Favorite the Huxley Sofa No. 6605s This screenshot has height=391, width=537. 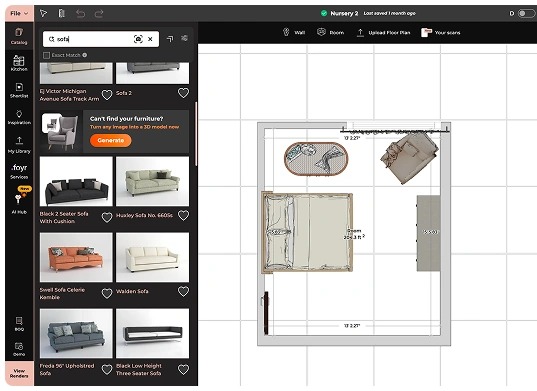pos(183,215)
